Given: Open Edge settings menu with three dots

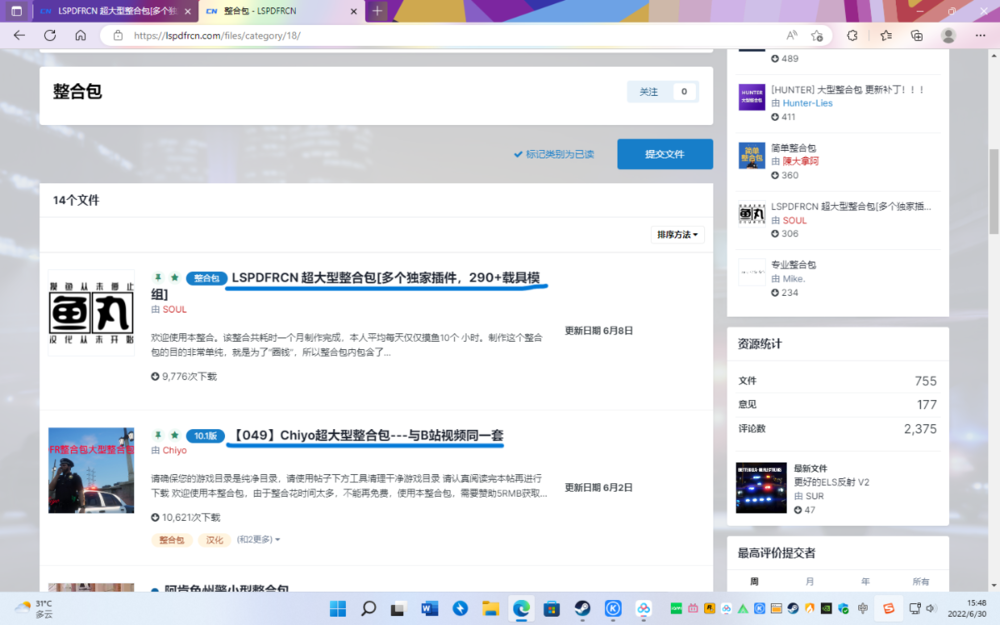Looking at the screenshot, I should [x=982, y=35].
